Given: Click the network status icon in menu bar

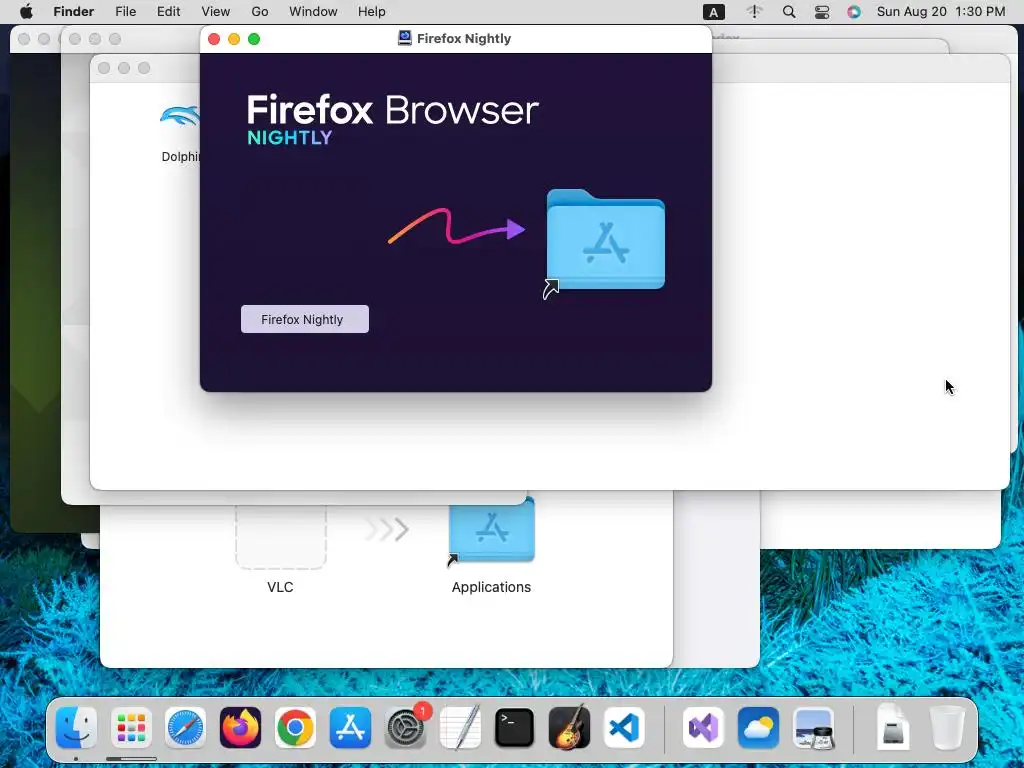Looking at the screenshot, I should [x=754, y=12].
